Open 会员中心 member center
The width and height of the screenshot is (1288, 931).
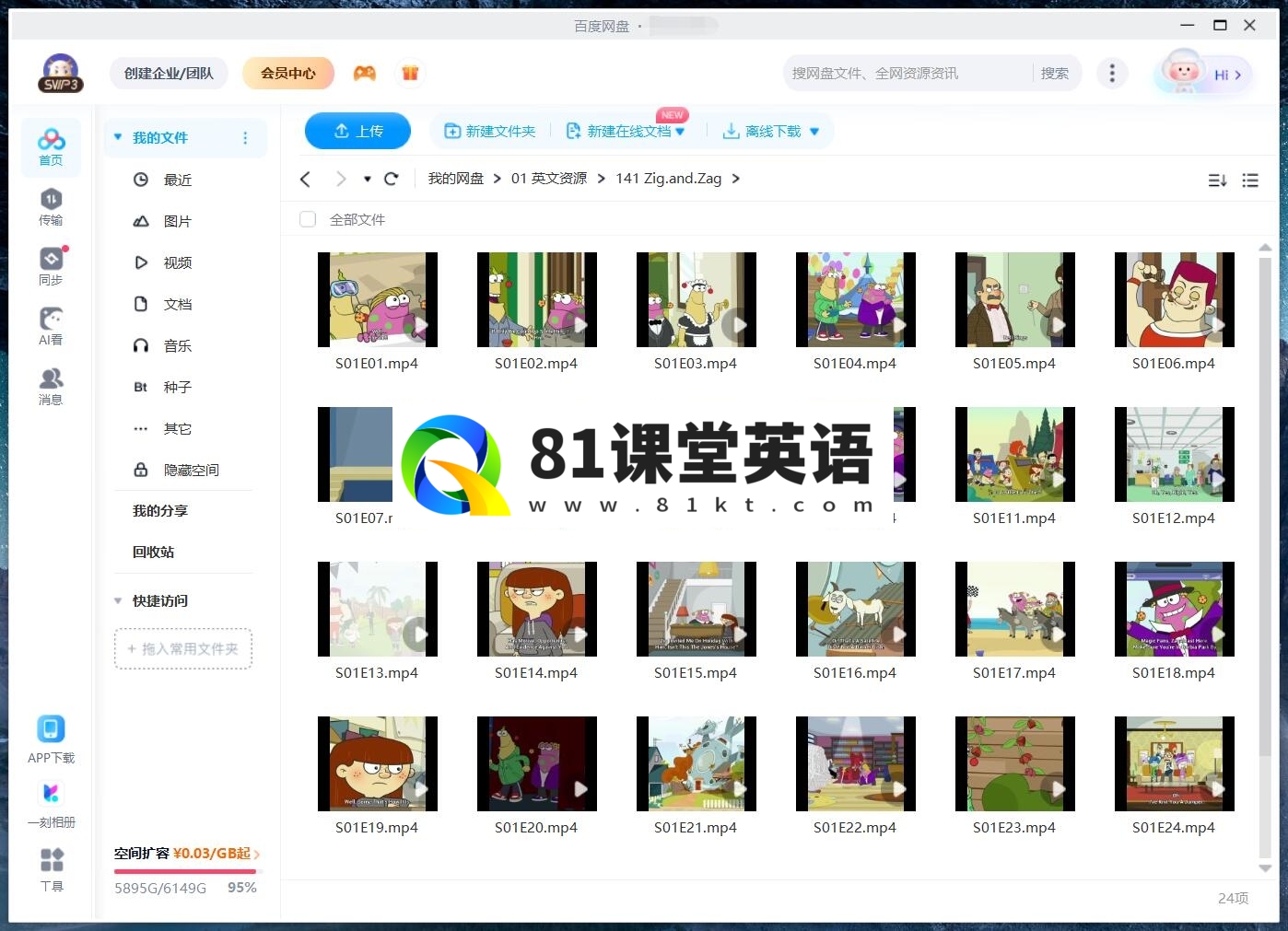pos(287,73)
